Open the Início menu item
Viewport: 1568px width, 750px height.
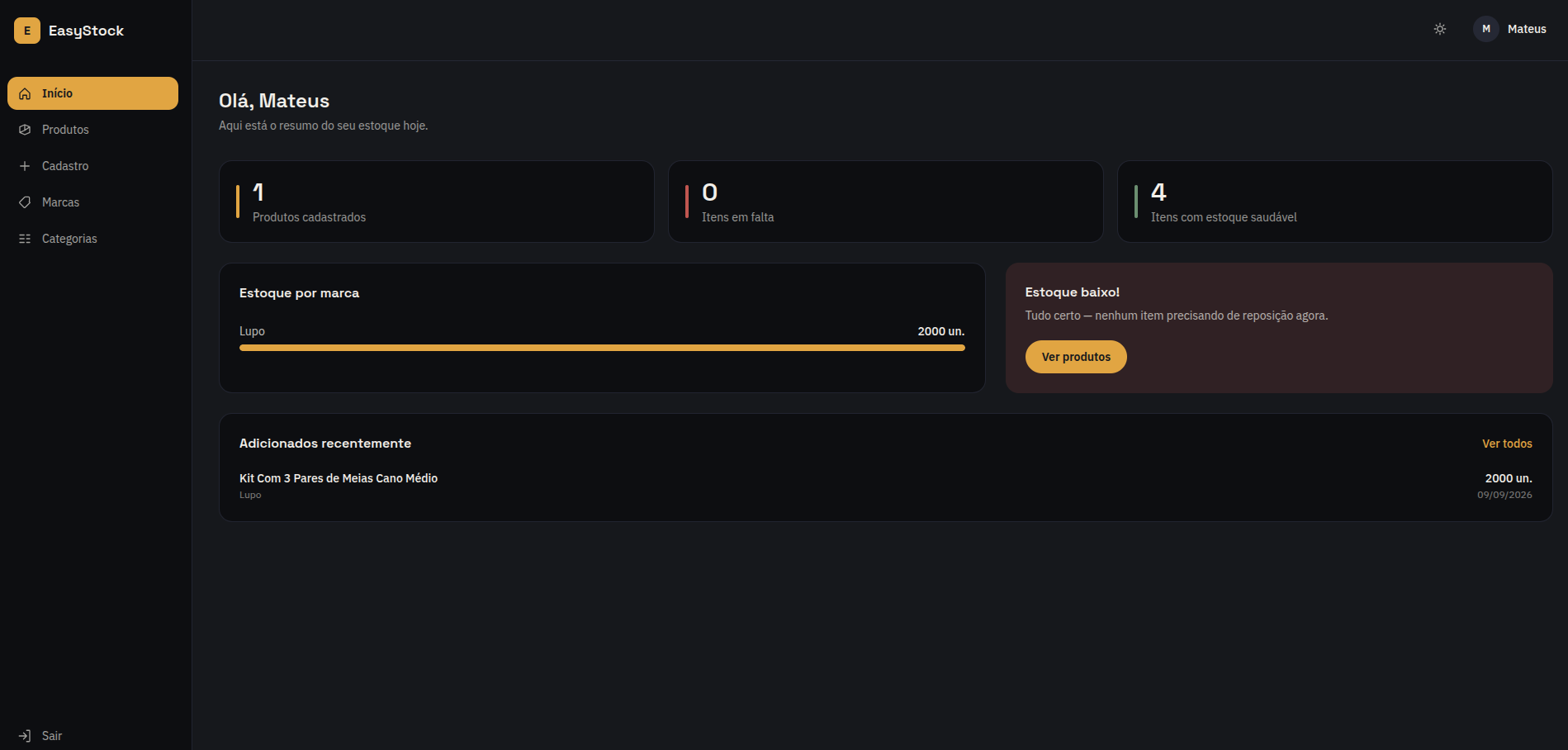pyautogui.click(x=92, y=93)
